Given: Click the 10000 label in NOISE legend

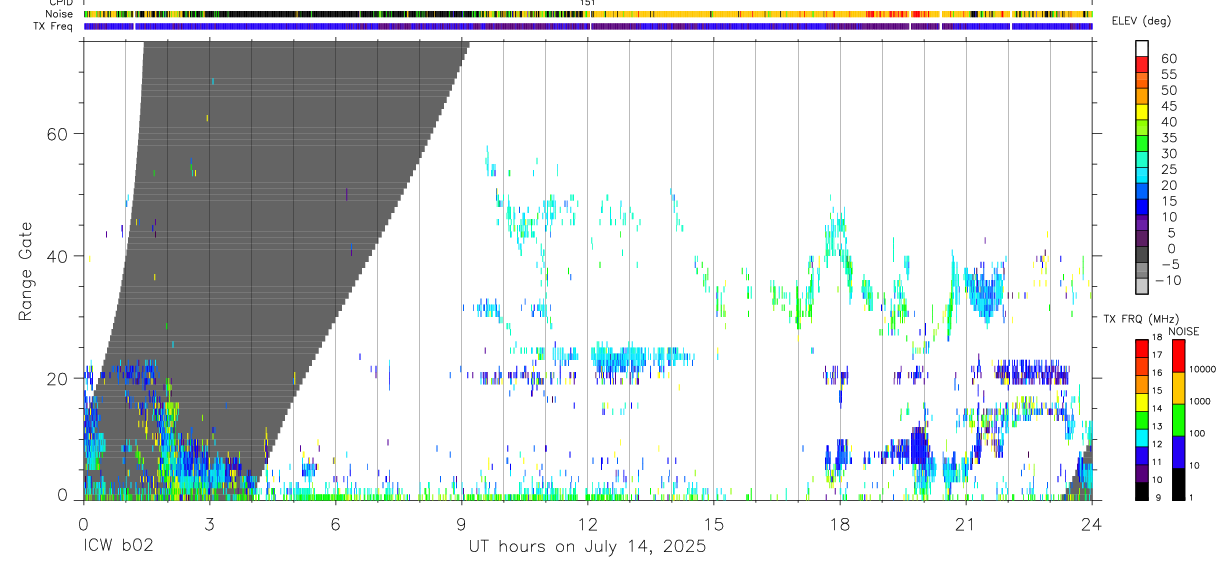Looking at the screenshot, I should pyautogui.click(x=1202, y=369).
